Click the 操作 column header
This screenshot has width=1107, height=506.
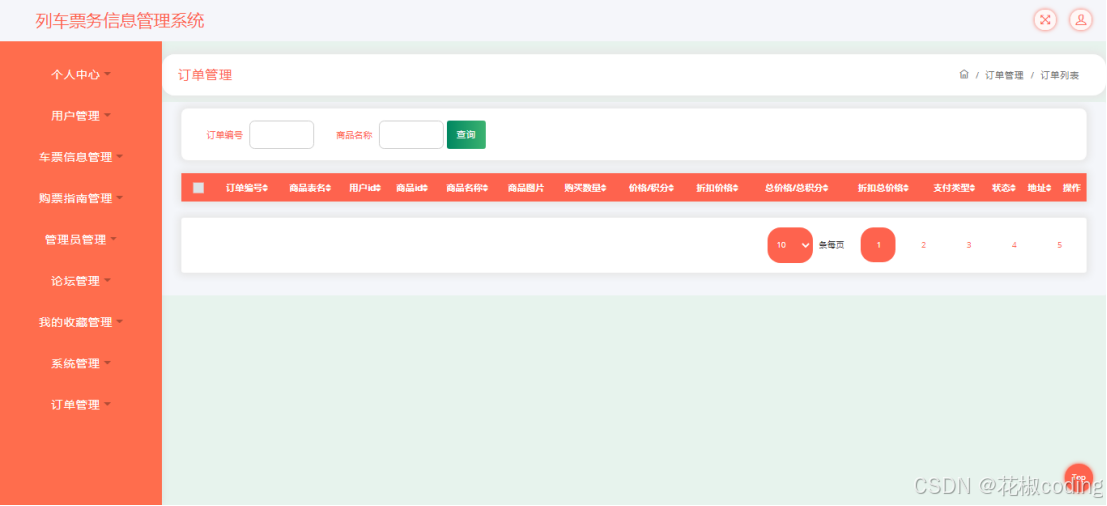tap(1072, 188)
